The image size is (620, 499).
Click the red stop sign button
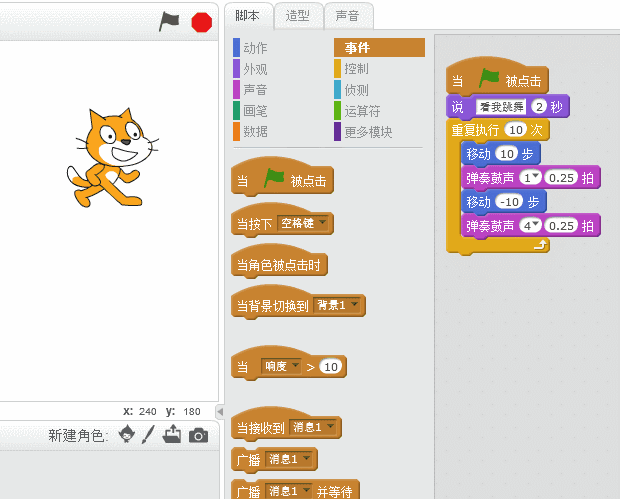point(202,22)
